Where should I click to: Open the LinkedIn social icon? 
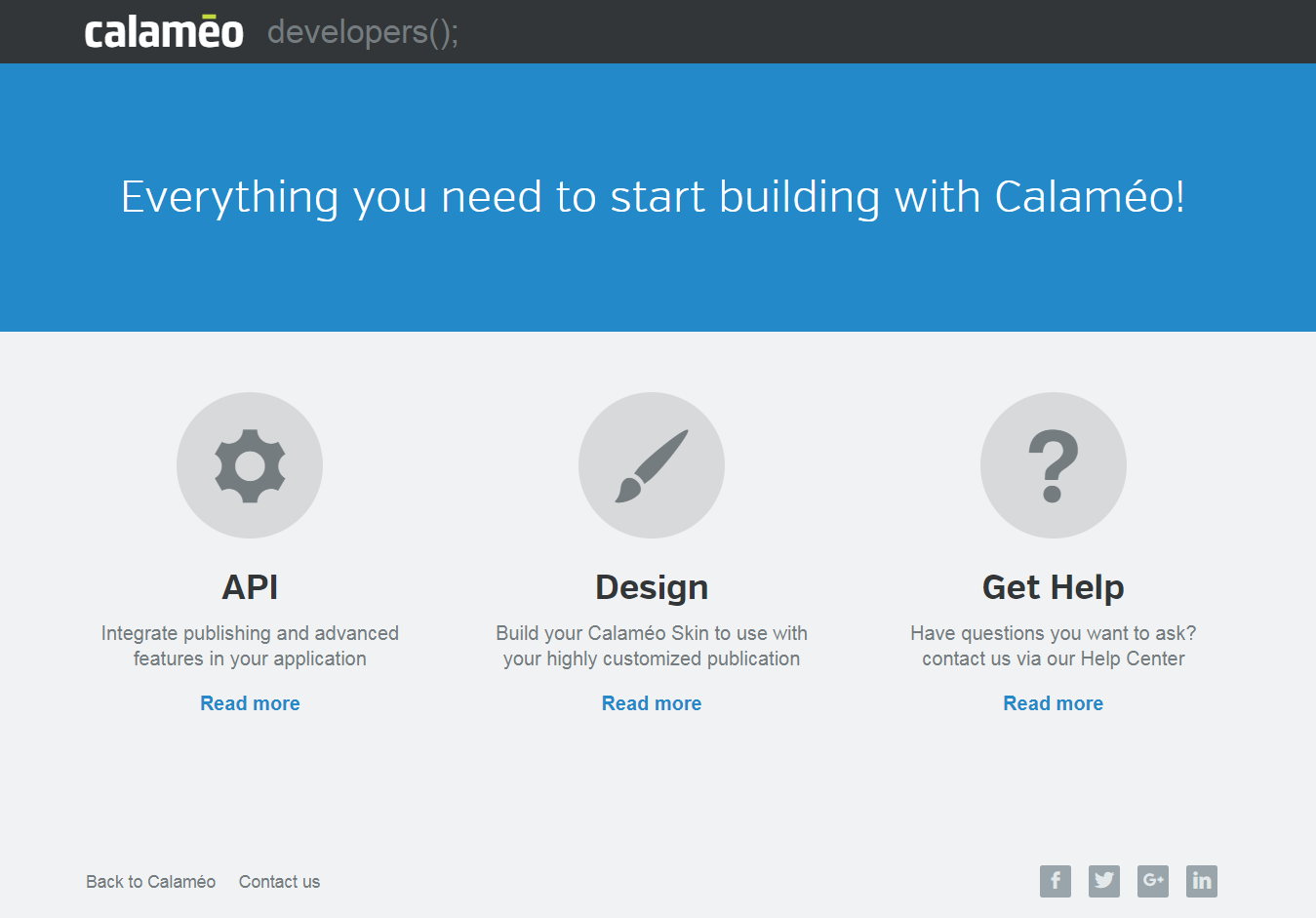(x=1202, y=881)
